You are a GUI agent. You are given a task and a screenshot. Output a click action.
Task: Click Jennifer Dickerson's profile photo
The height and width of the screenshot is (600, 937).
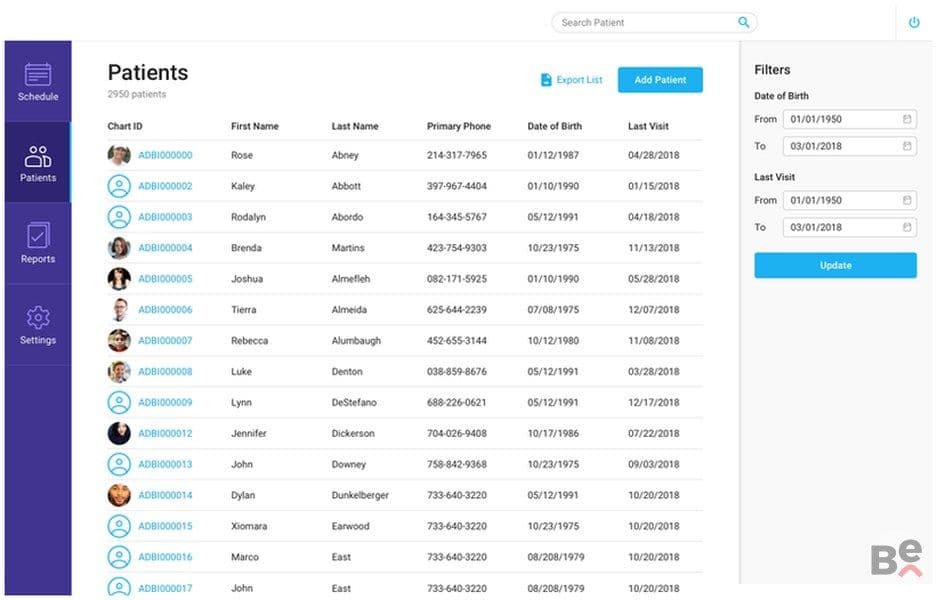click(119, 433)
